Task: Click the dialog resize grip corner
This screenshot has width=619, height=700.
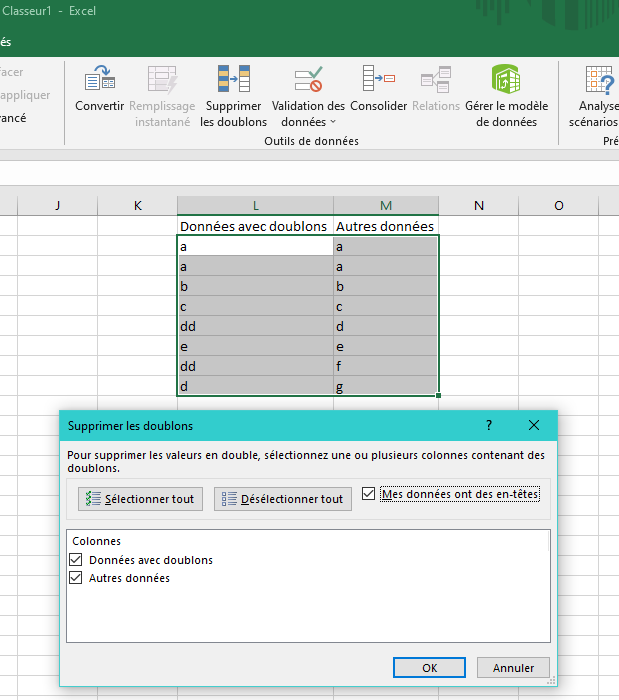Action: 552,681
